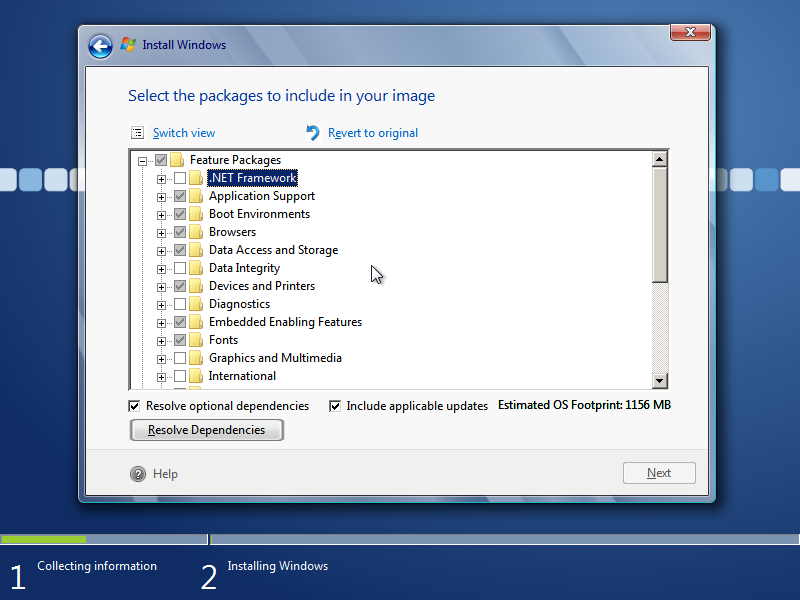The height and width of the screenshot is (600, 800).
Task: Click the Data Access and Storage folder icon
Action: 196,250
